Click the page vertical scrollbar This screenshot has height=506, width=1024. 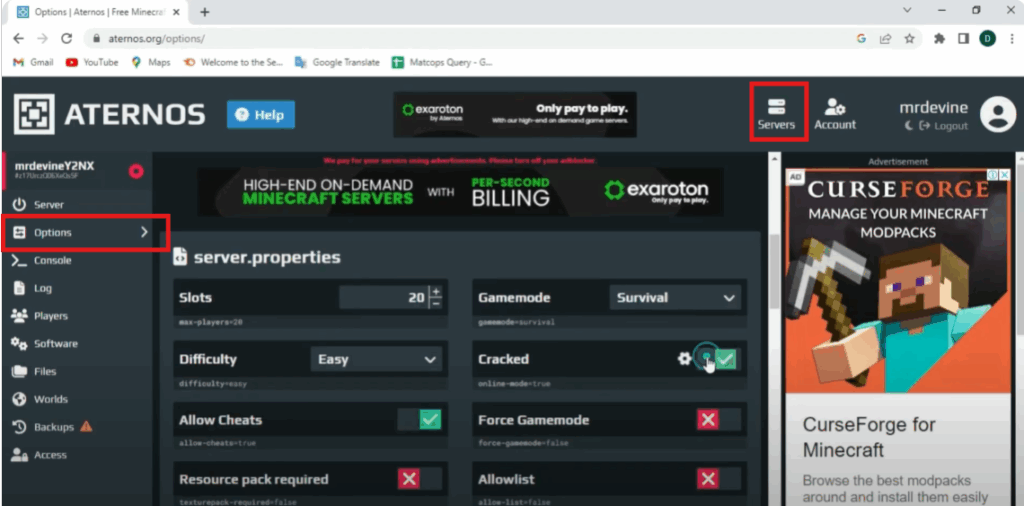pyautogui.click(x=775, y=271)
